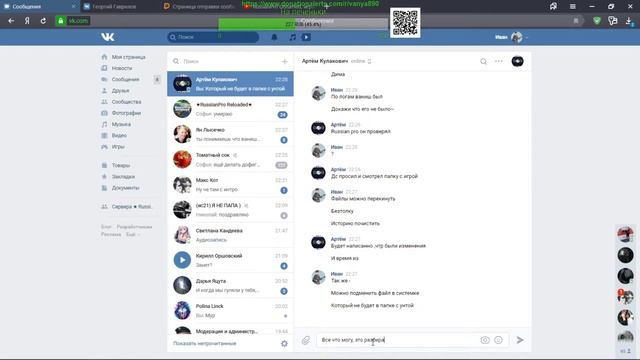Open the Светлана Кандеева conversation

pyautogui.click(x=230, y=235)
